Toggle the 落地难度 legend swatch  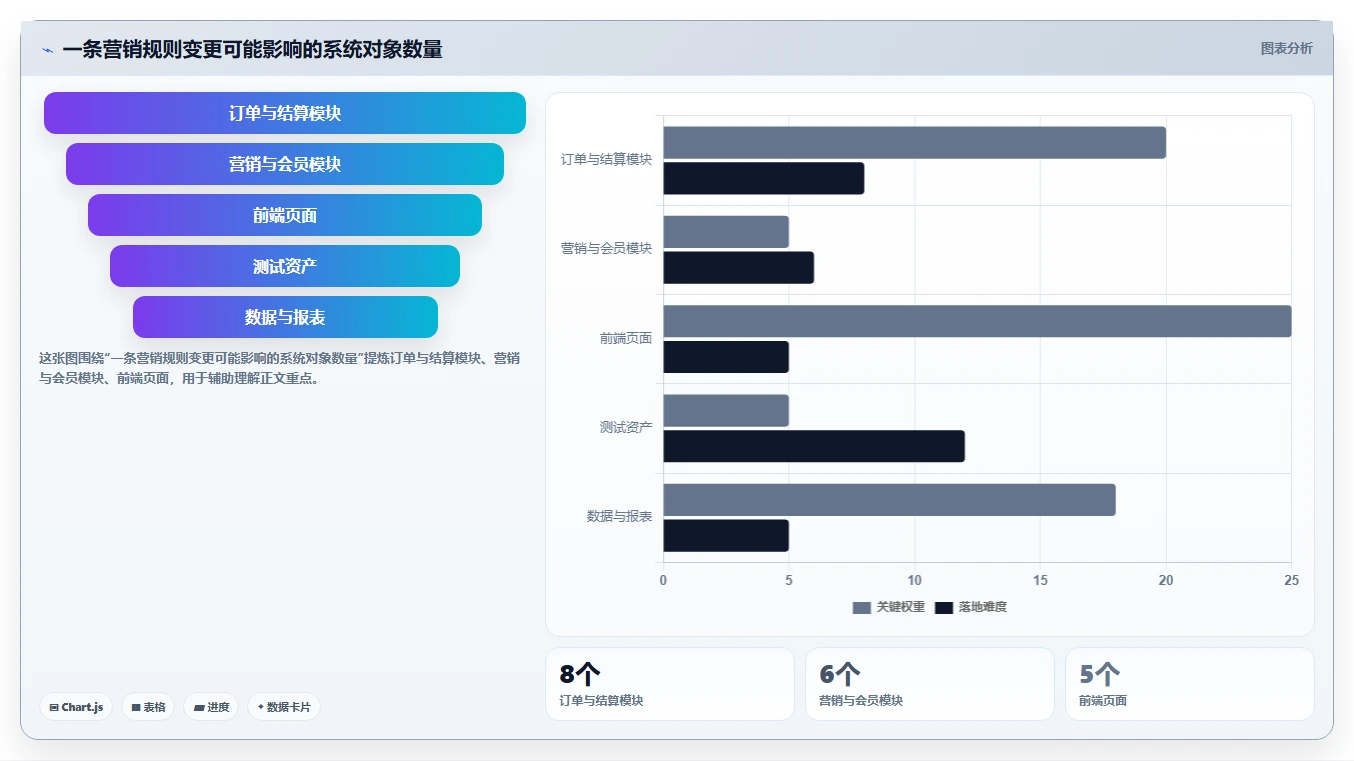tap(944, 607)
